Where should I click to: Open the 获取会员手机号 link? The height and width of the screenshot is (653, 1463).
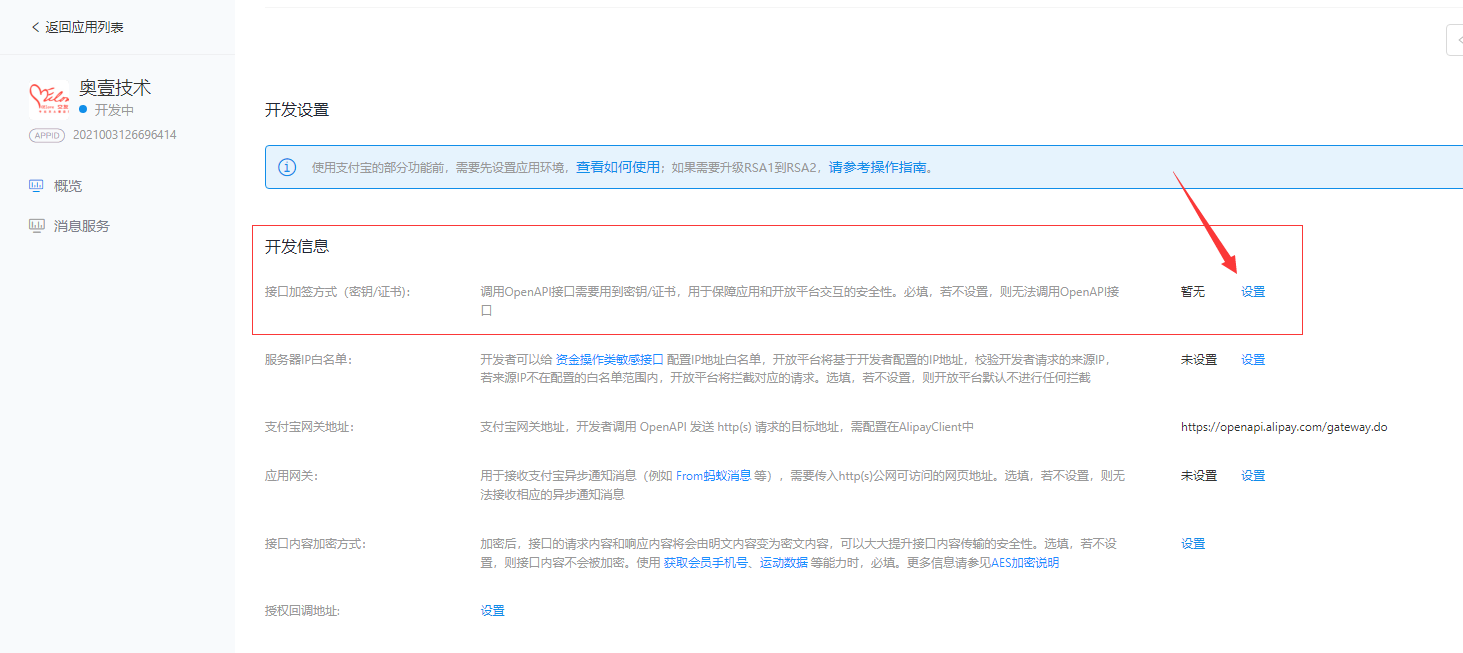[x=706, y=563]
